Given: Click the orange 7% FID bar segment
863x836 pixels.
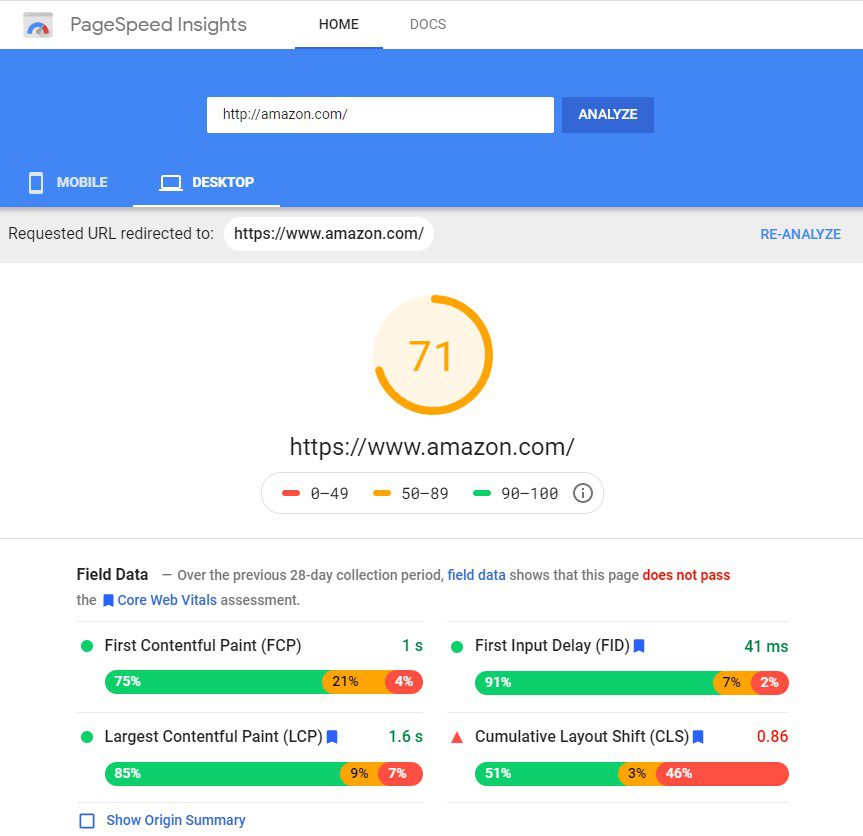Looking at the screenshot, I should tap(733, 682).
